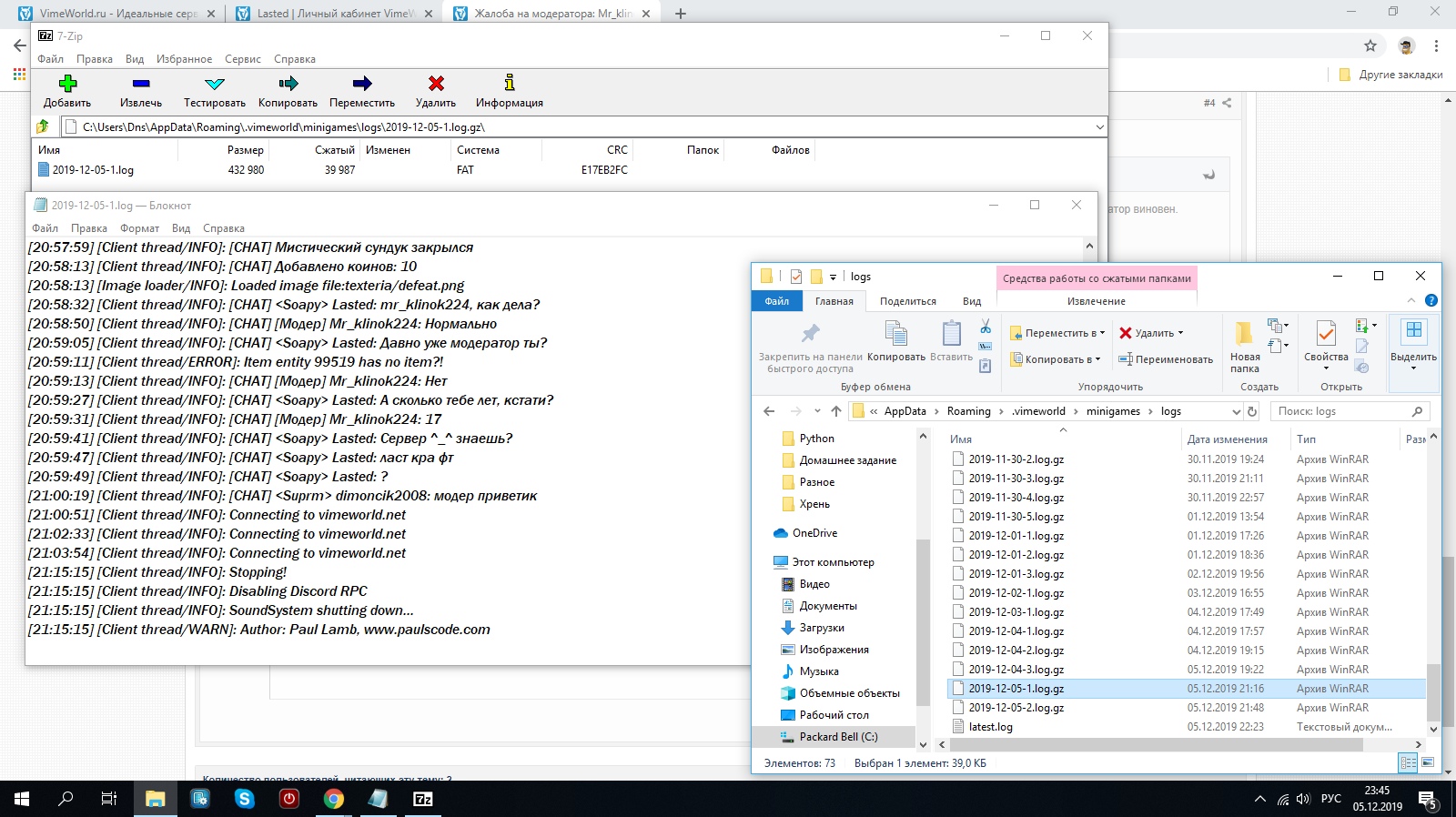Open the Файл tab in Explorer

point(777,301)
